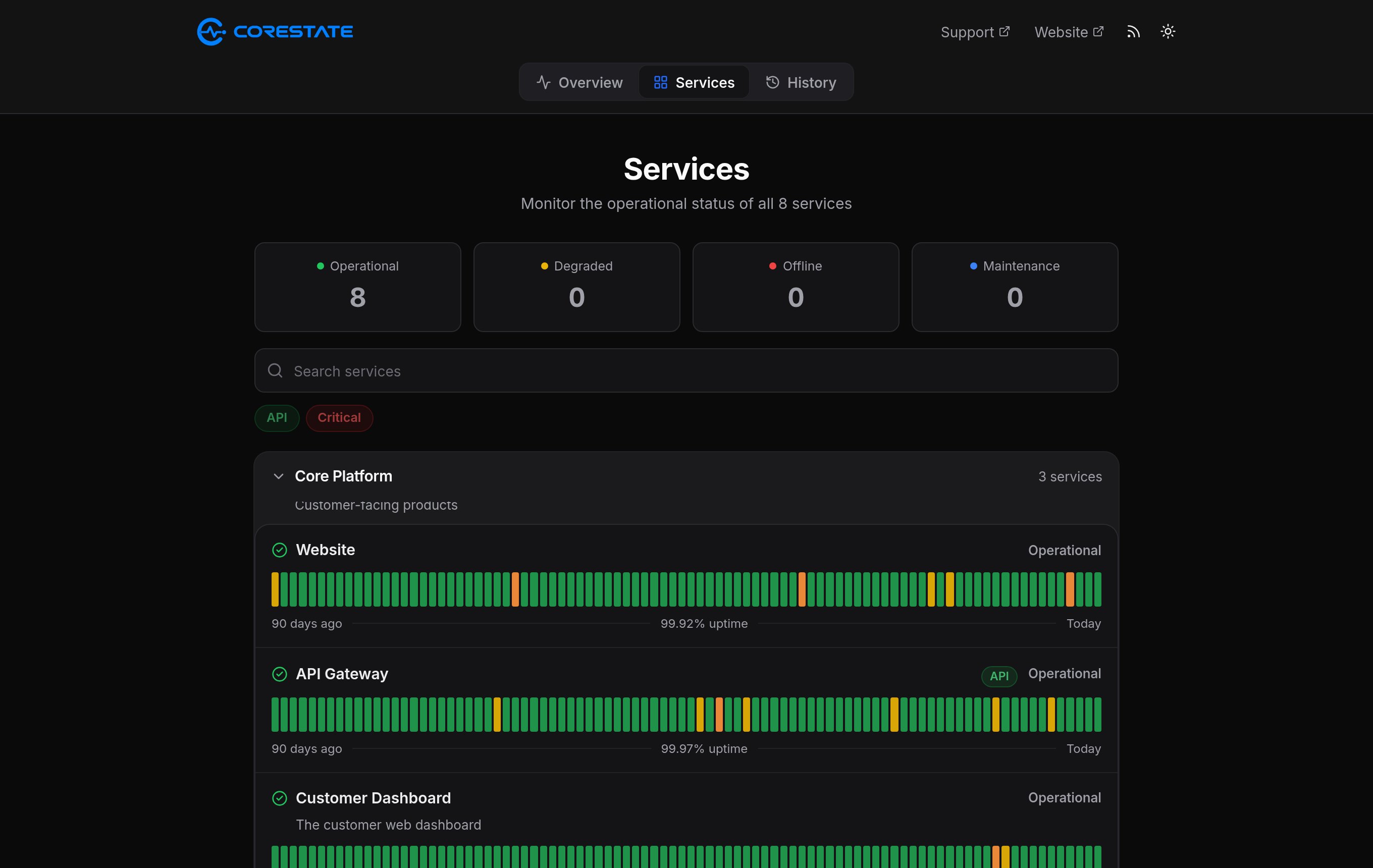Screen dimensions: 1373x868
Task: Click the Website service check icon
Action: coord(279,550)
